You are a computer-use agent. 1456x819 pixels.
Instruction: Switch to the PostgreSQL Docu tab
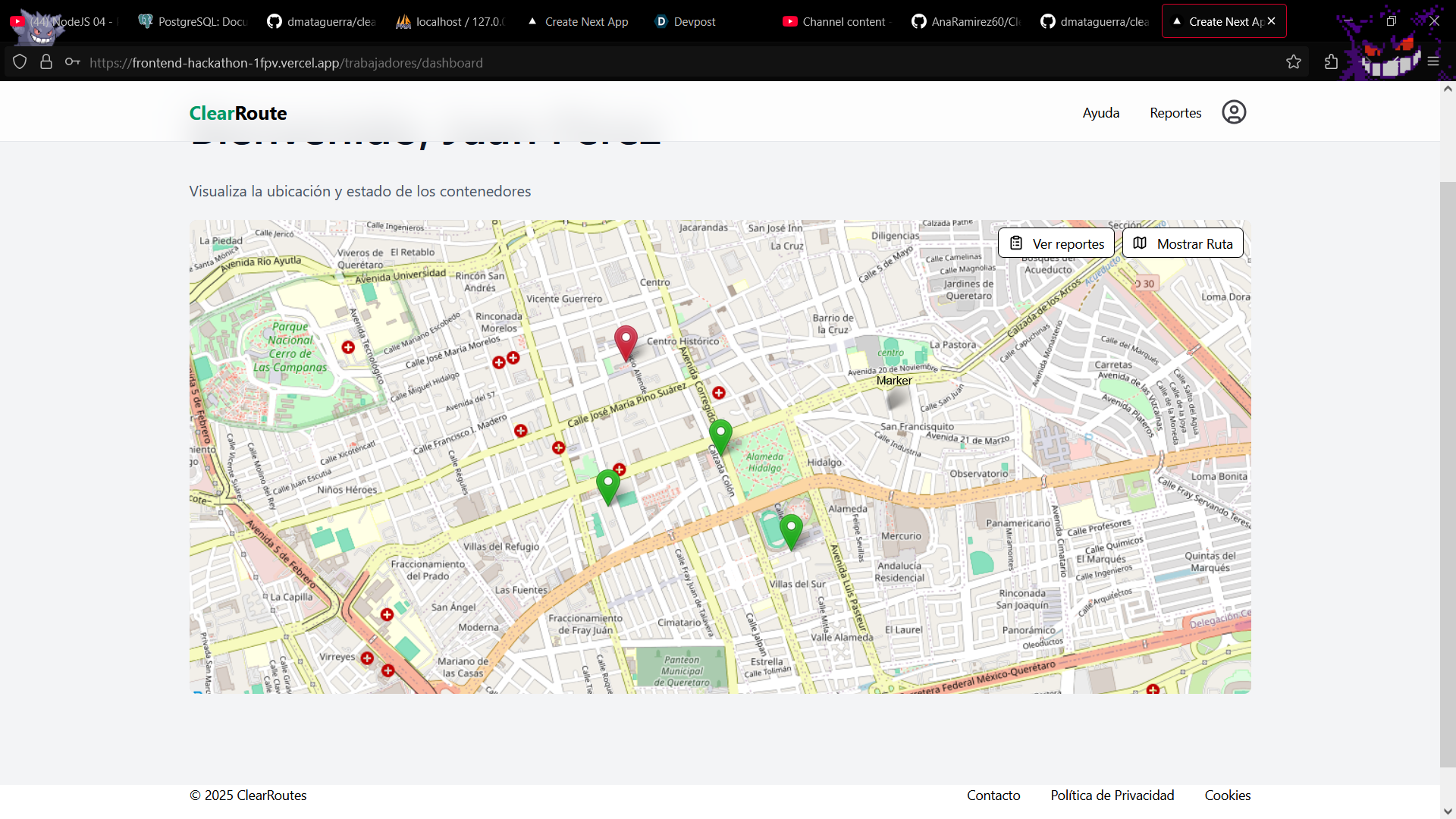click(x=193, y=21)
